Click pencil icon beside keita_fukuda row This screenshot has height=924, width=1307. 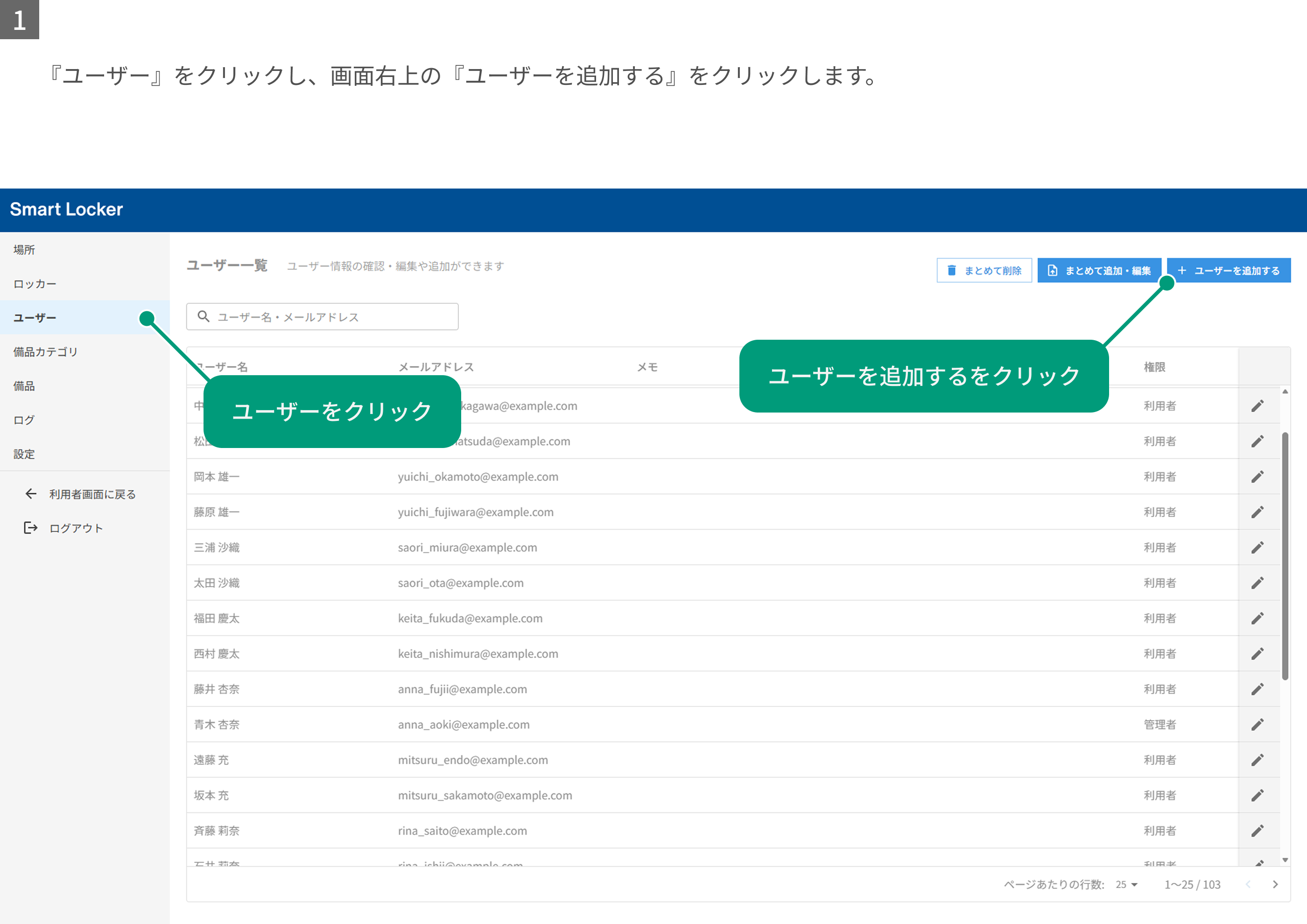pyautogui.click(x=1258, y=618)
